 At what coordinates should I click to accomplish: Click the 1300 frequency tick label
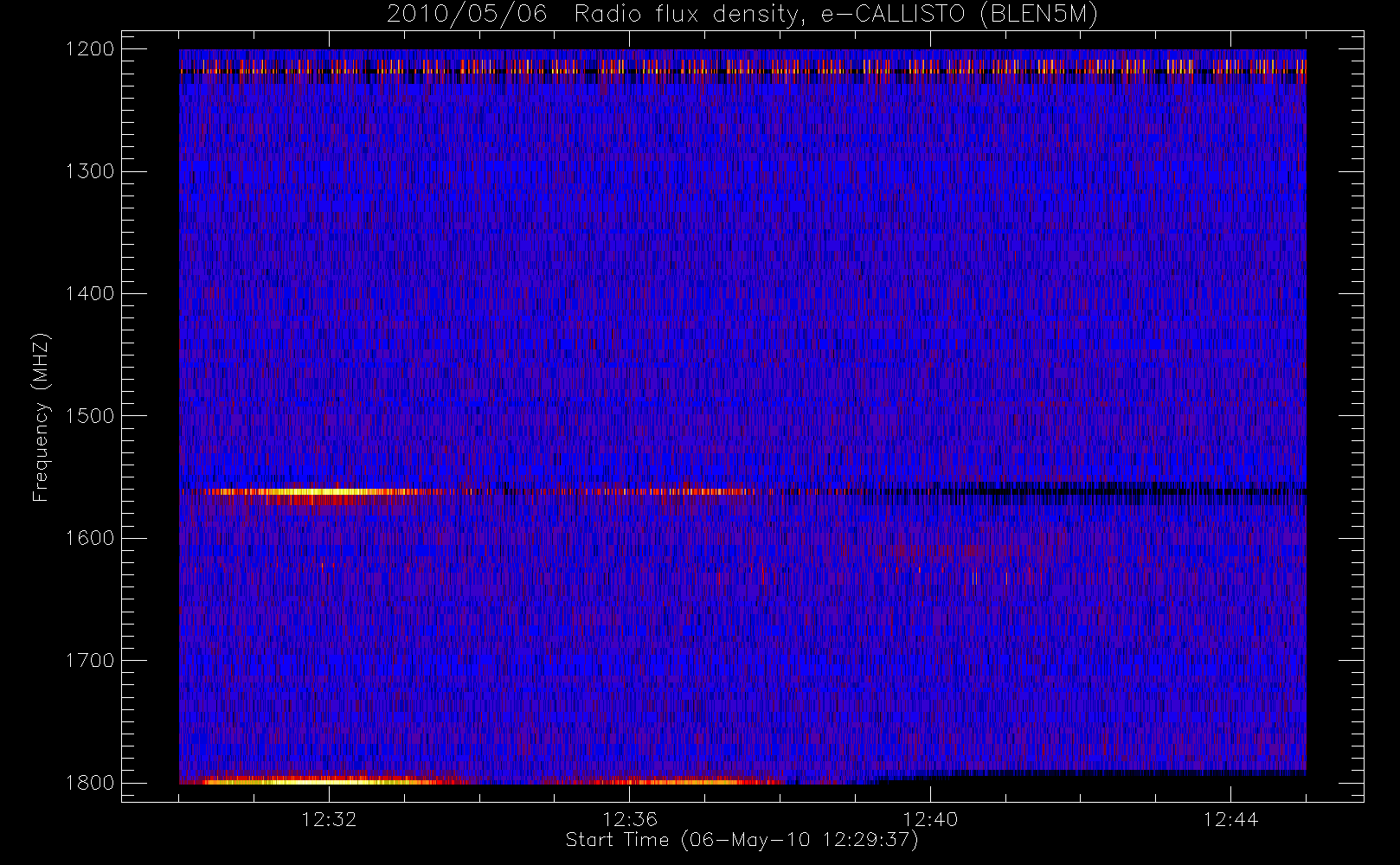(90, 171)
